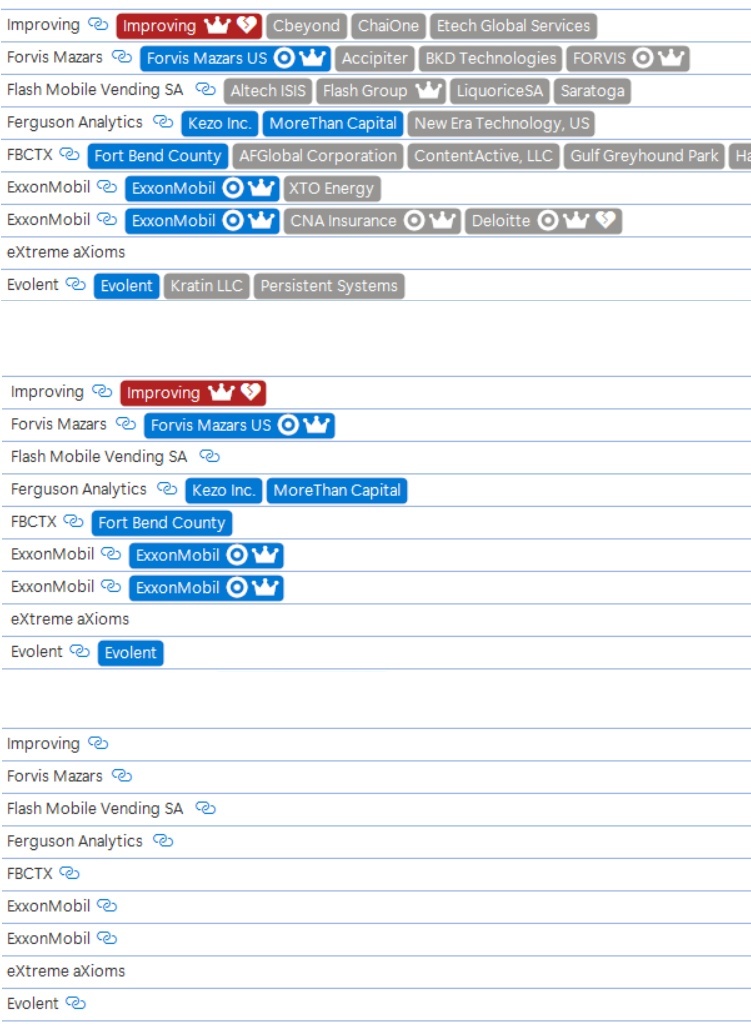Click the crown icon on gray FORVIS tag
751x1029 pixels.
(671, 58)
